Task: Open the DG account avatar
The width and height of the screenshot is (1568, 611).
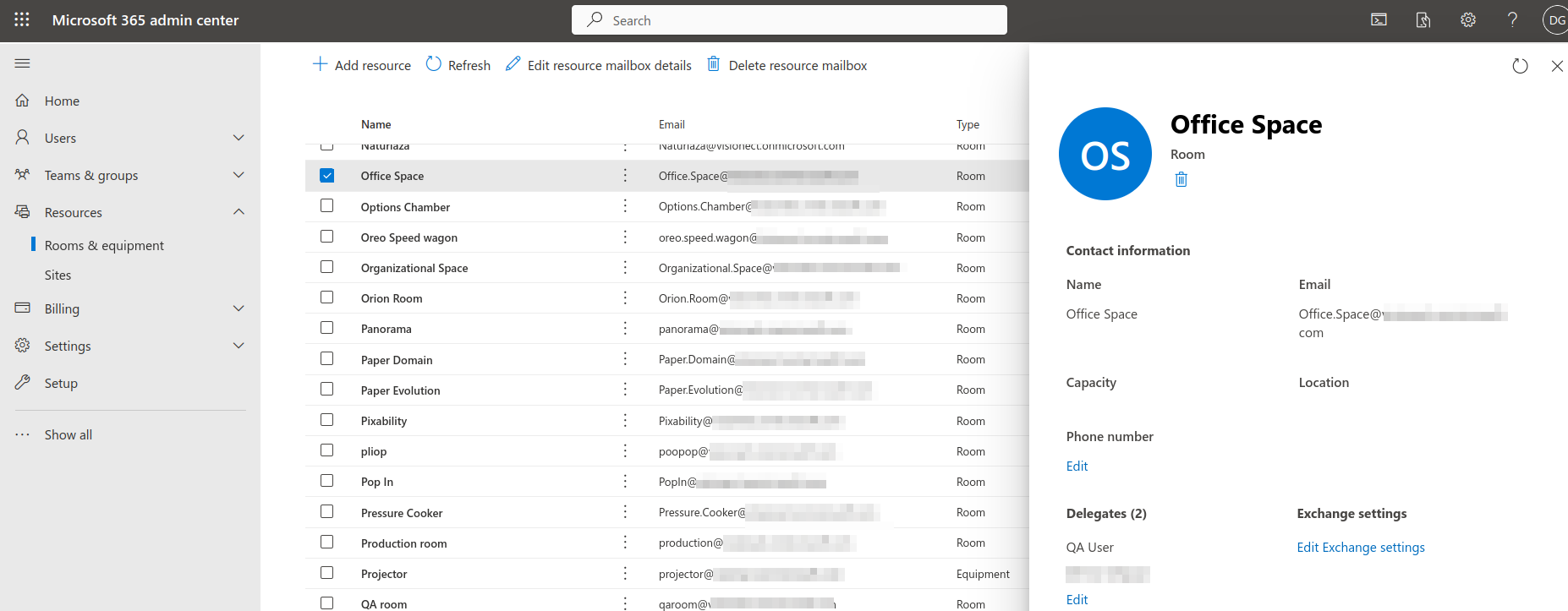Action: pos(1556,20)
